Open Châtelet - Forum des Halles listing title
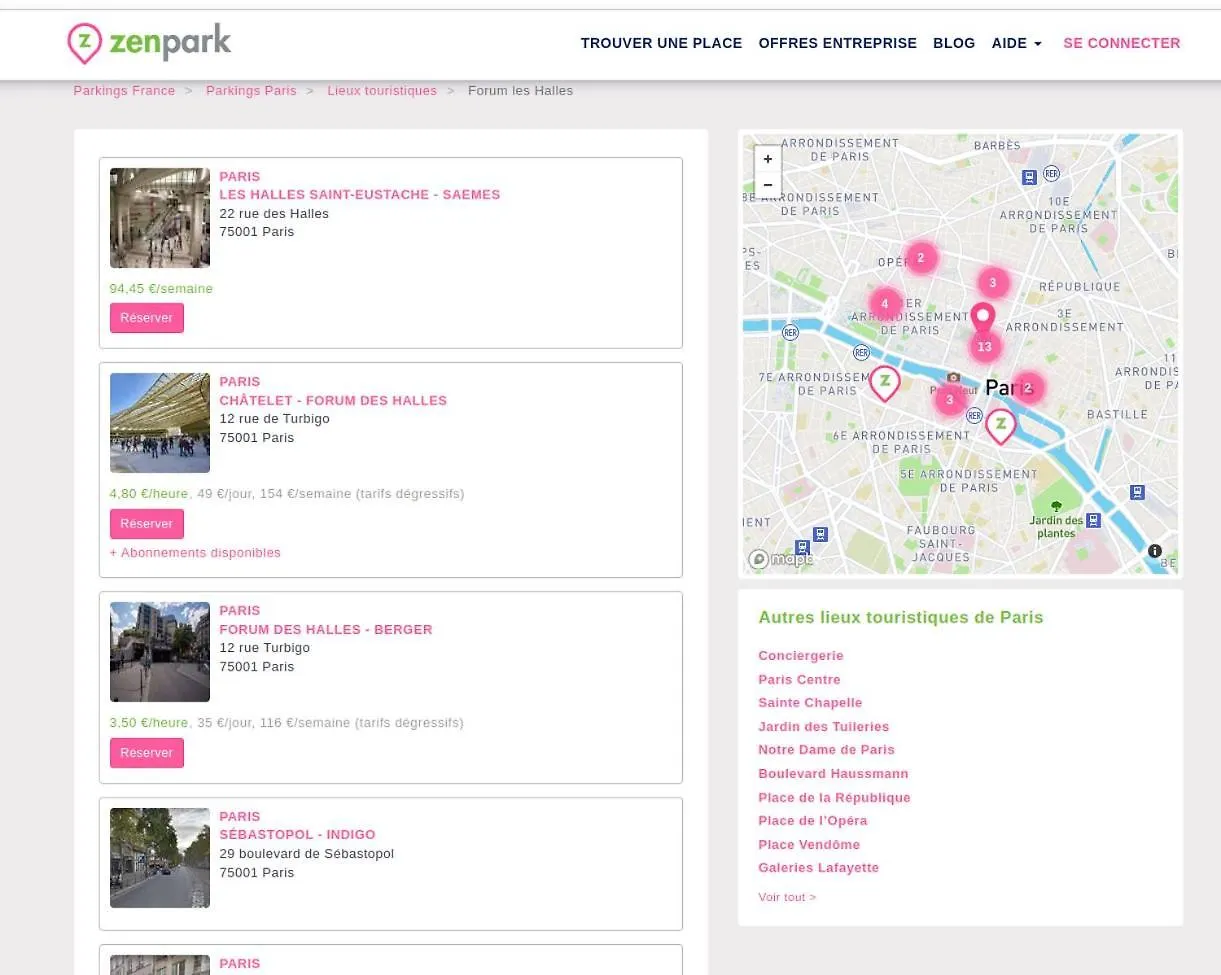Image resolution: width=1221 pixels, height=975 pixels. click(x=333, y=401)
